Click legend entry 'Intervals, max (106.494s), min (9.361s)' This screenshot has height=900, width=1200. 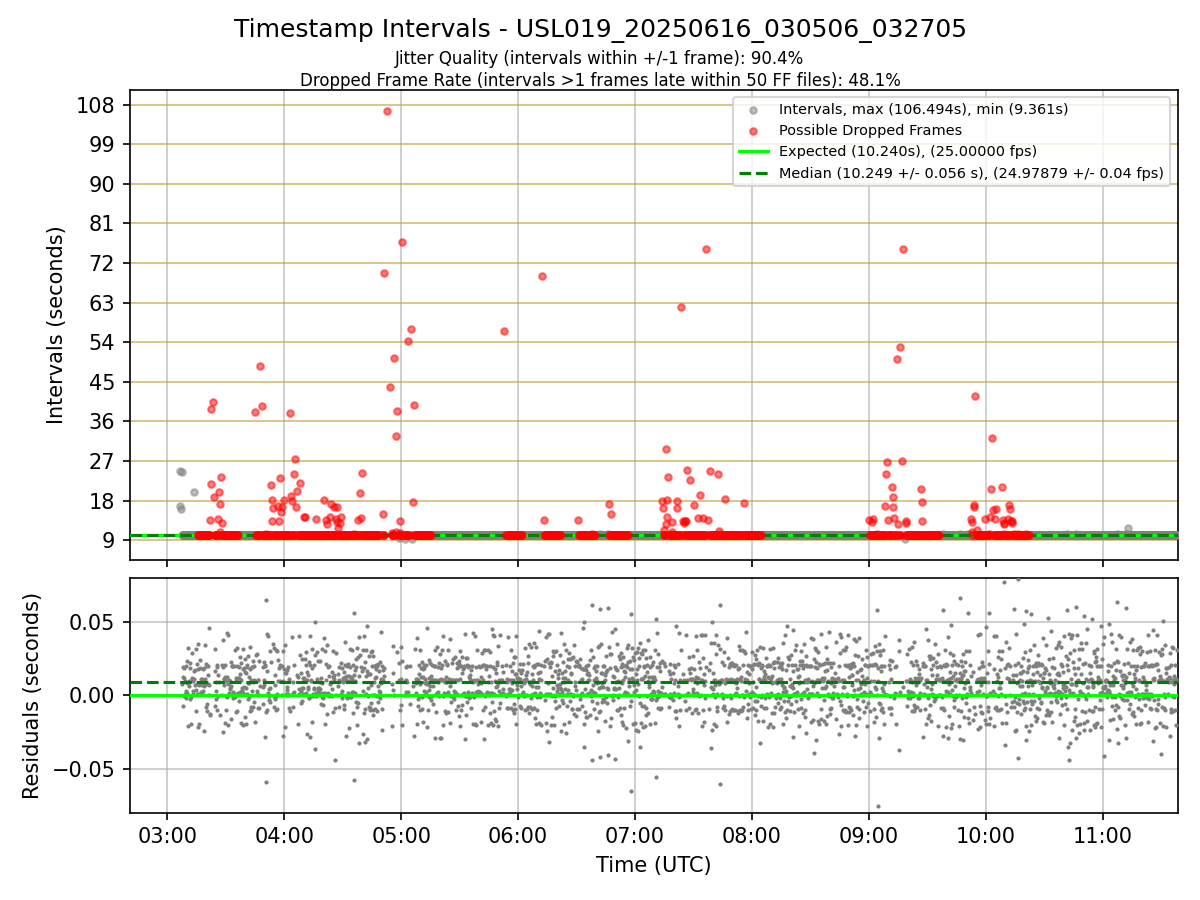(x=923, y=109)
